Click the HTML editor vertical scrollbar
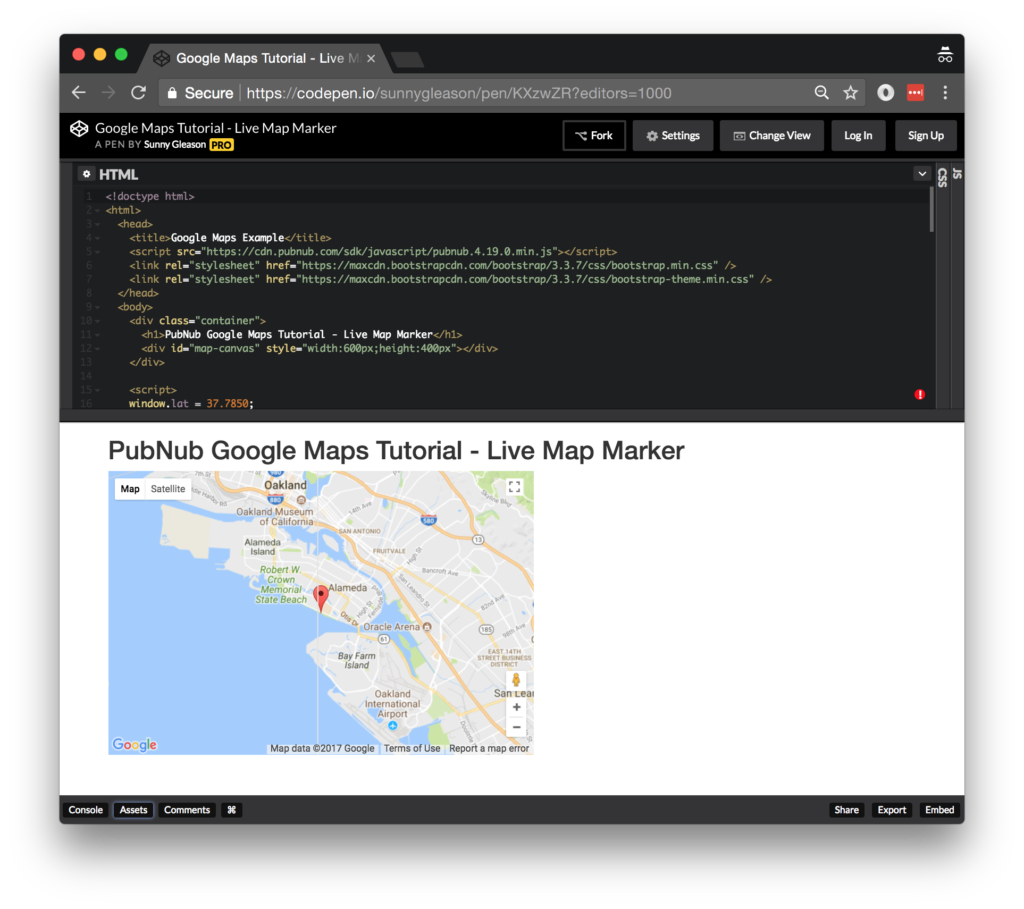 (932, 209)
